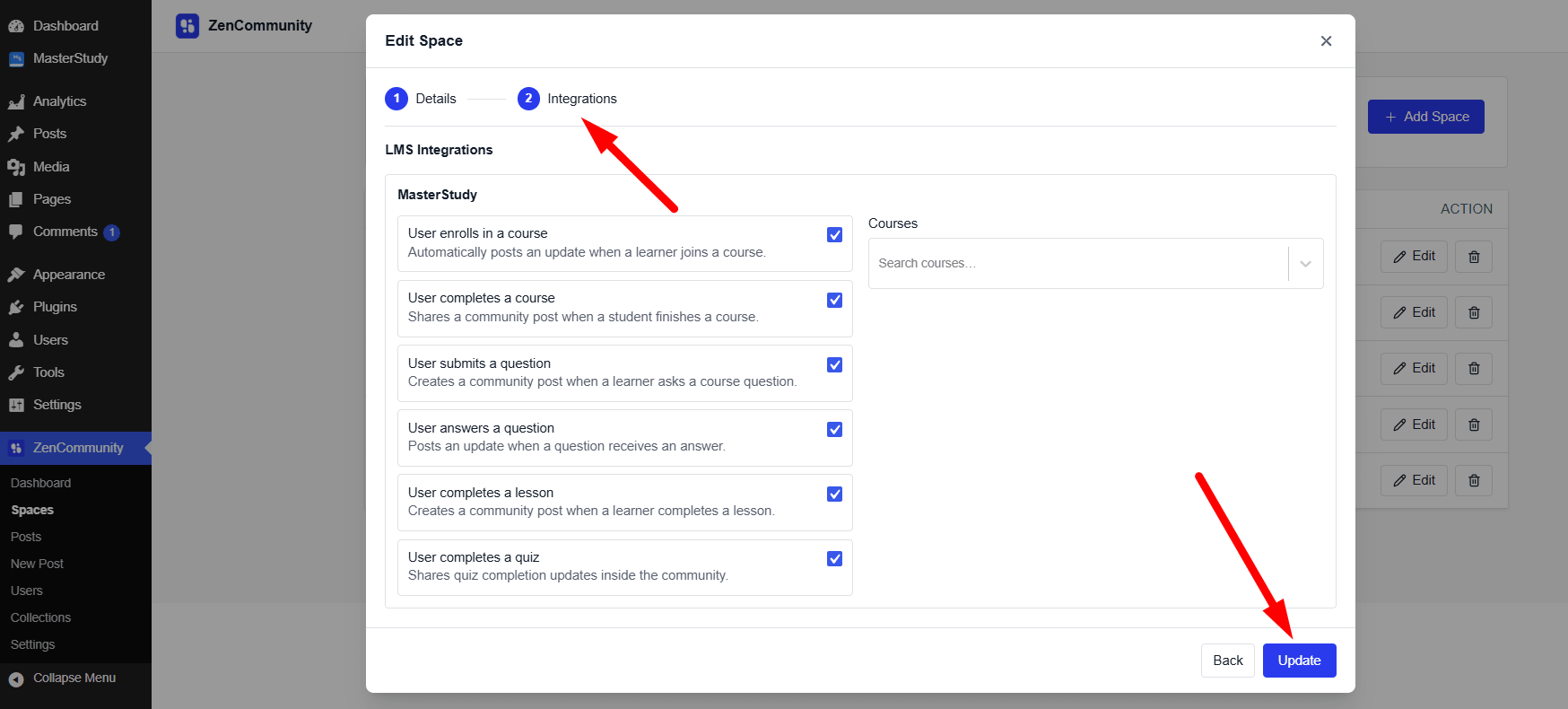Click the Pages icon in sidebar
This screenshot has height=709, width=1568.
pos(16,199)
